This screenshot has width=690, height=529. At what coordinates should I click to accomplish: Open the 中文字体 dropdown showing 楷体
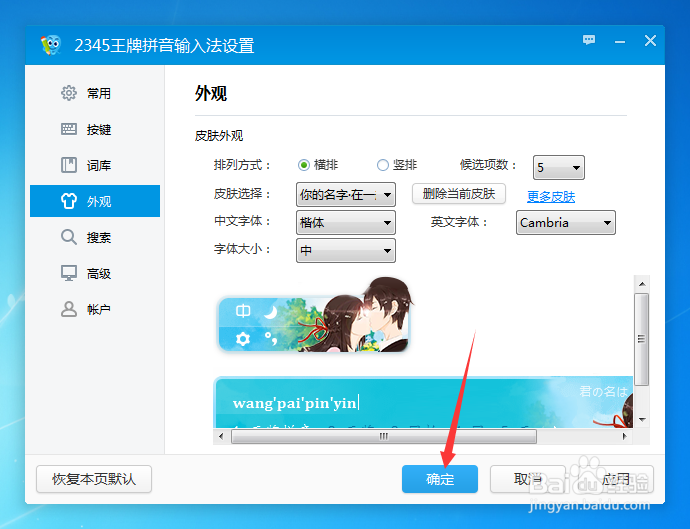coord(345,222)
